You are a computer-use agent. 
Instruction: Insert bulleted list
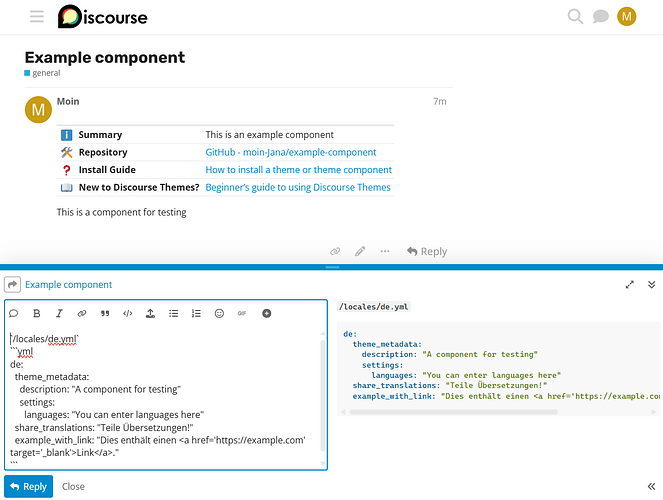click(173, 313)
